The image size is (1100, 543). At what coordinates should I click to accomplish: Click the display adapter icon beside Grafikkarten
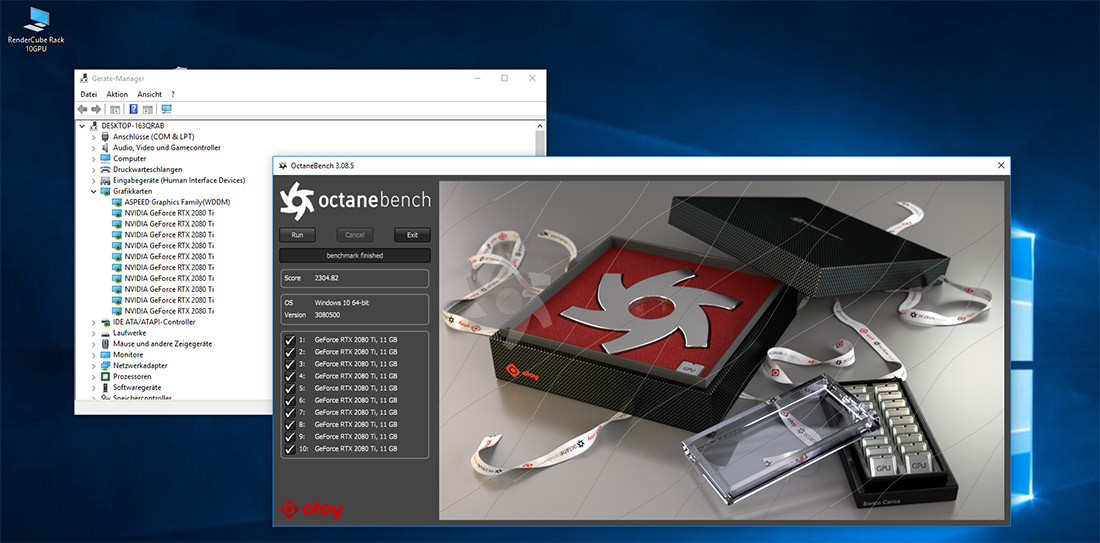105,192
